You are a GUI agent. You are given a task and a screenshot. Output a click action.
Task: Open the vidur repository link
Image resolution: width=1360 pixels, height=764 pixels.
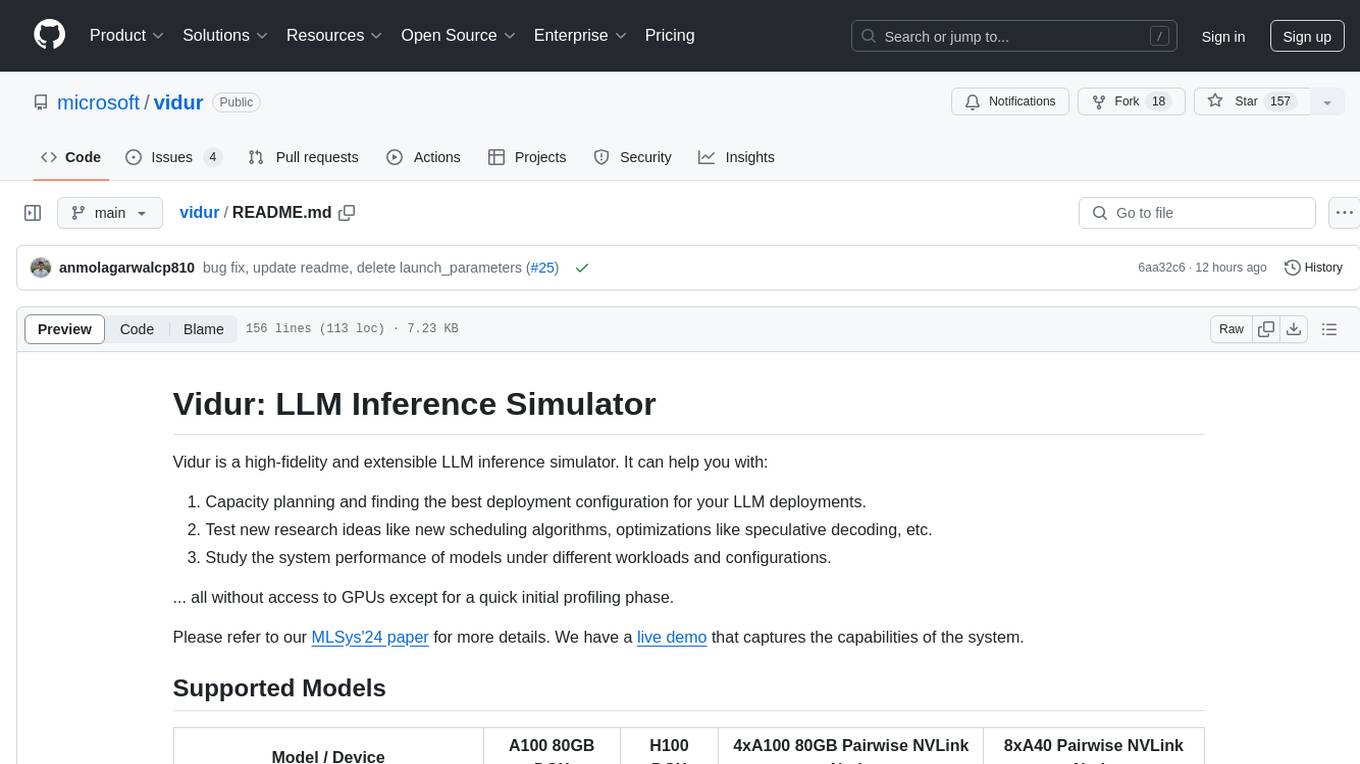tap(178, 102)
